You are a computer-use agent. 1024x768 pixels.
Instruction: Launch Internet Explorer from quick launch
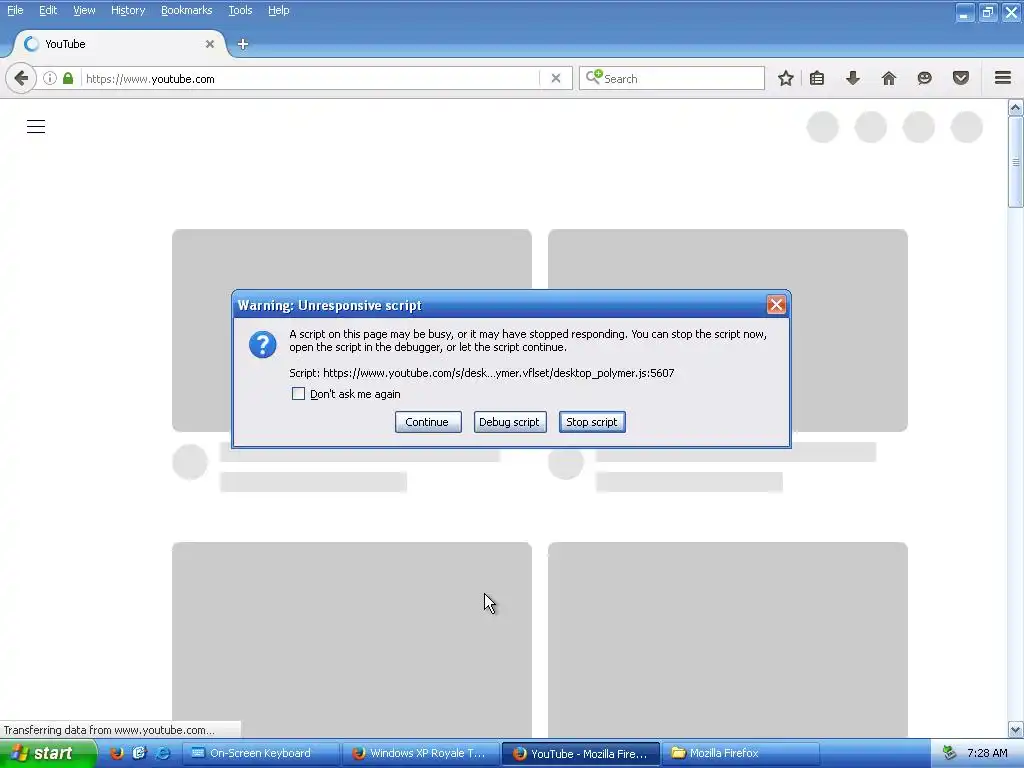(x=163, y=753)
